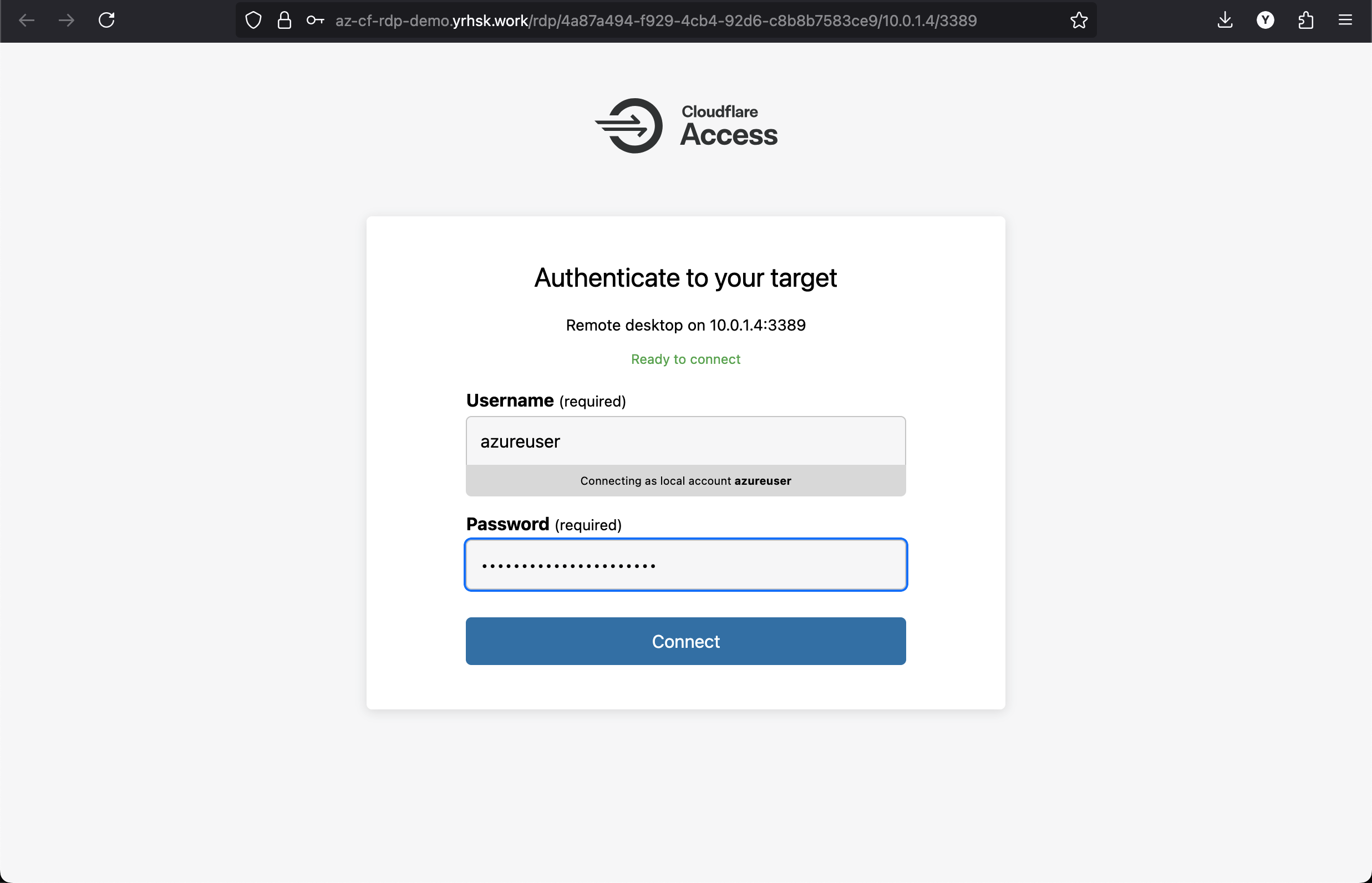Click the green Ready to connect status
This screenshot has height=883, width=1372.
click(685, 359)
